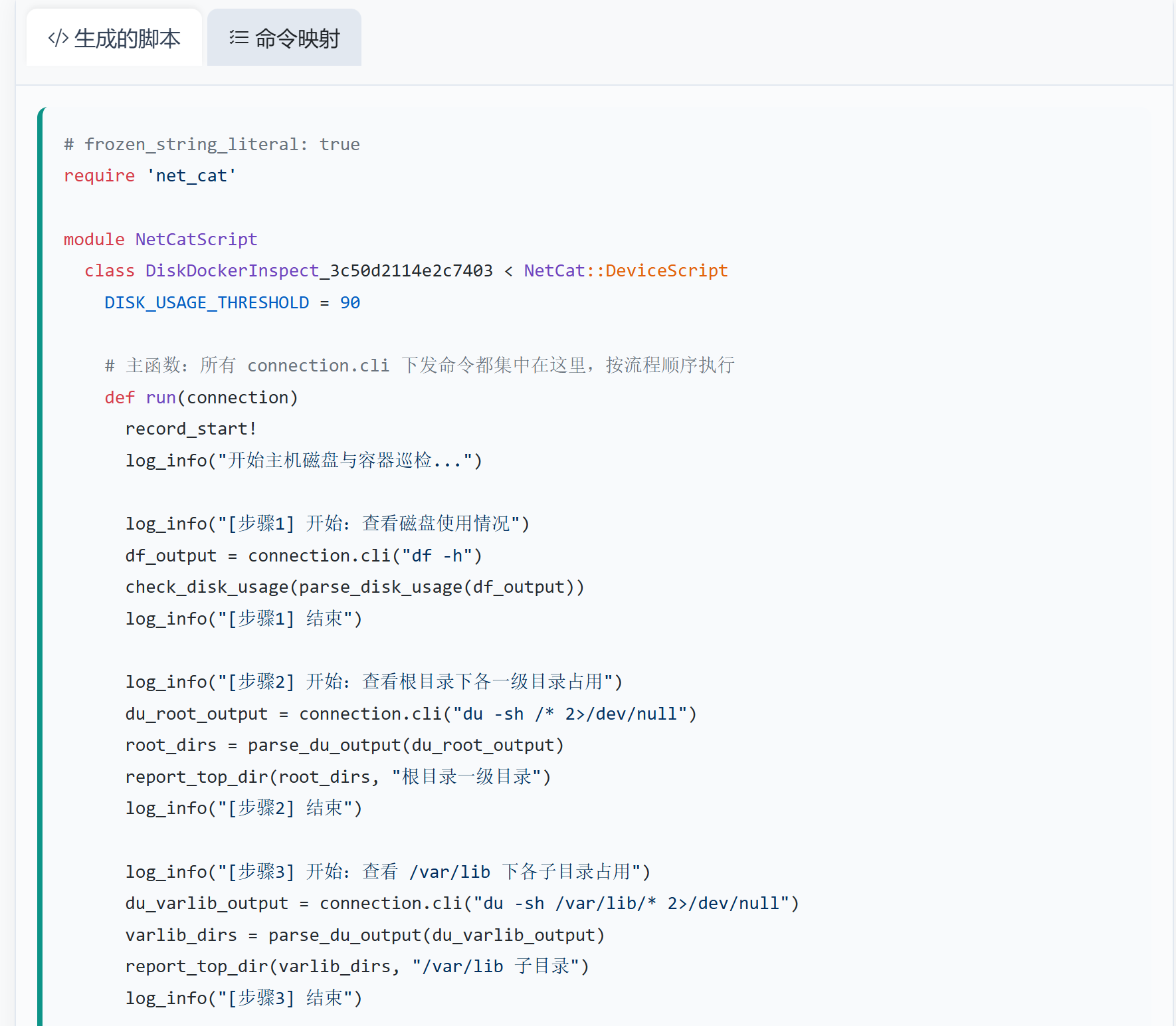Click the DISK_USAGE_THRESHOLD = 90 line

pyautogui.click(x=233, y=302)
